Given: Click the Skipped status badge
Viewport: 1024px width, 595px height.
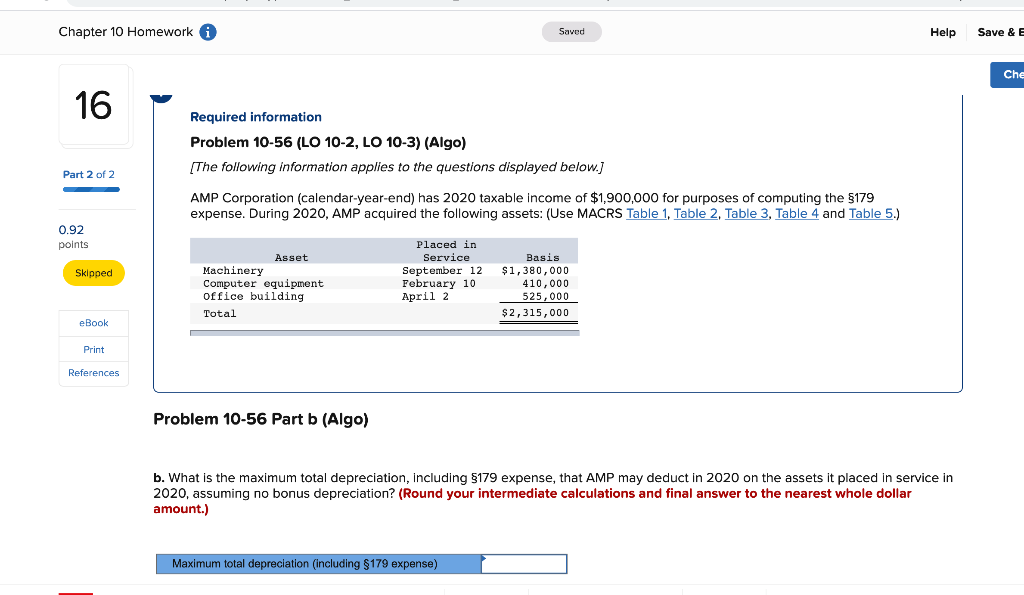Looking at the screenshot, I should click(93, 273).
